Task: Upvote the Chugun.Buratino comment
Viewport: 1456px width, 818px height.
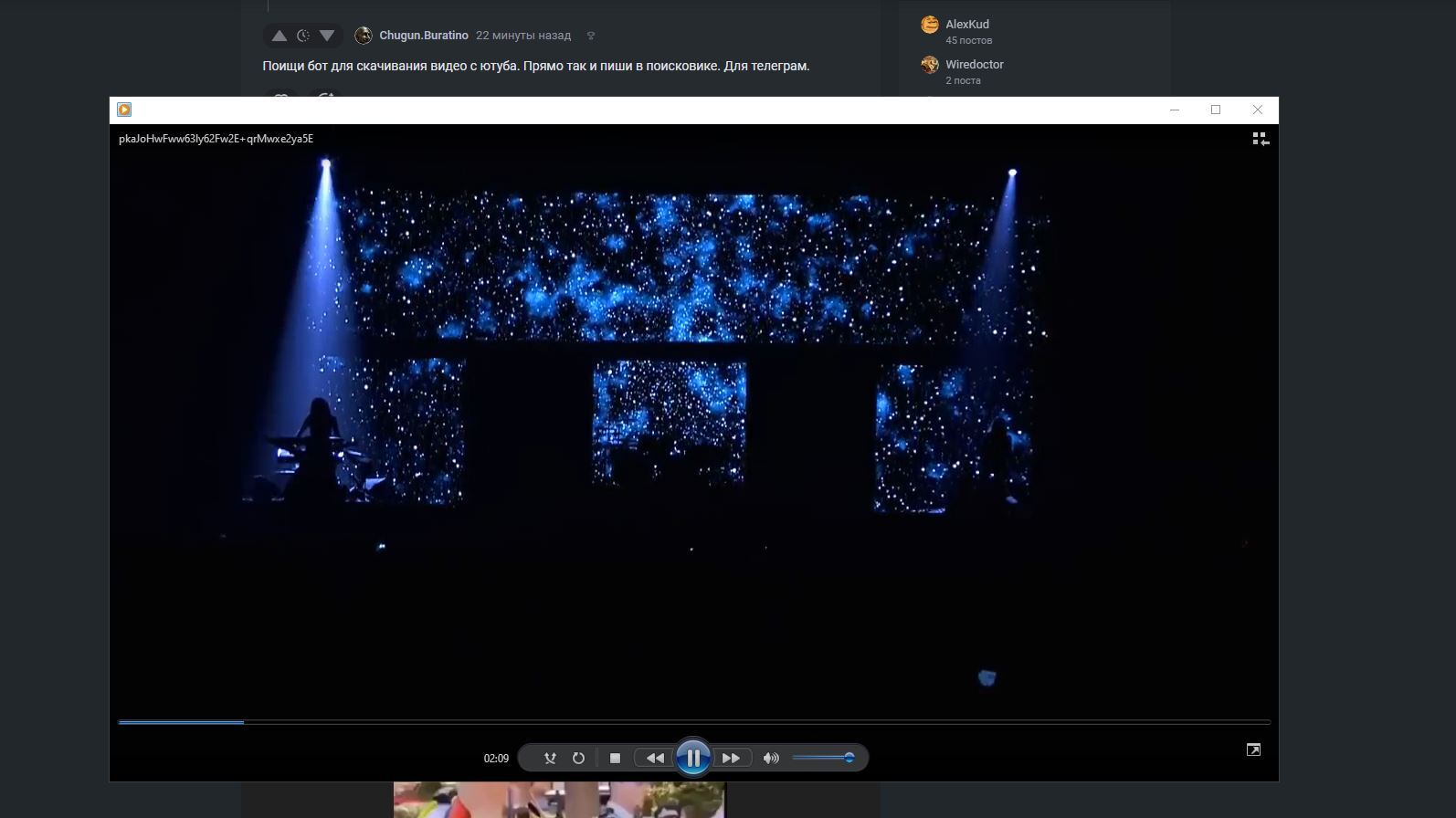Action: (x=280, y=36)
